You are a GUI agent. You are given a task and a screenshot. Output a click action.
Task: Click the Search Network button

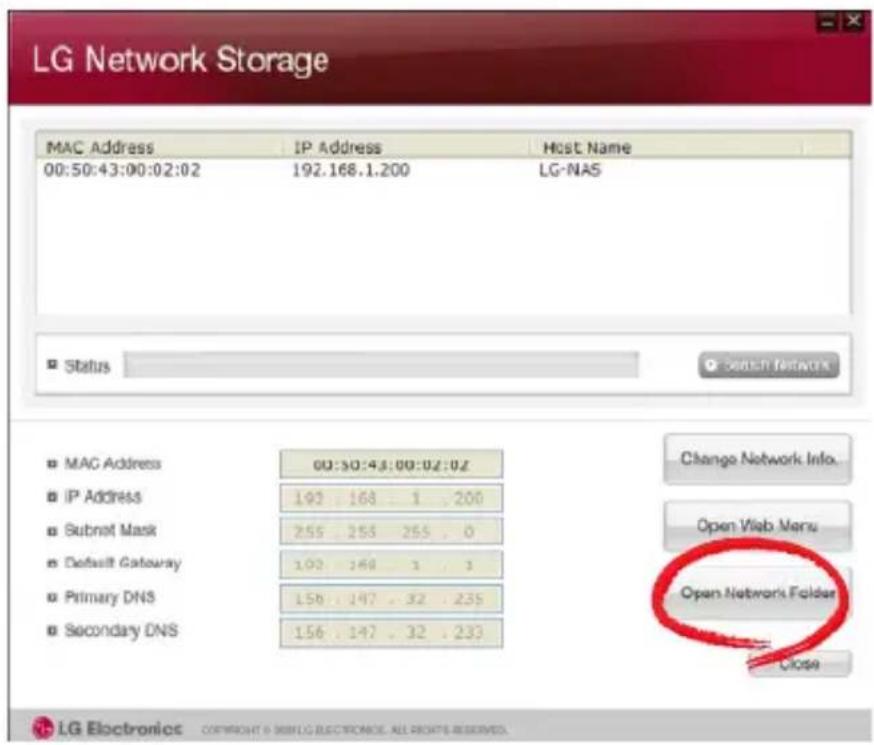click(x=769, y=365)
